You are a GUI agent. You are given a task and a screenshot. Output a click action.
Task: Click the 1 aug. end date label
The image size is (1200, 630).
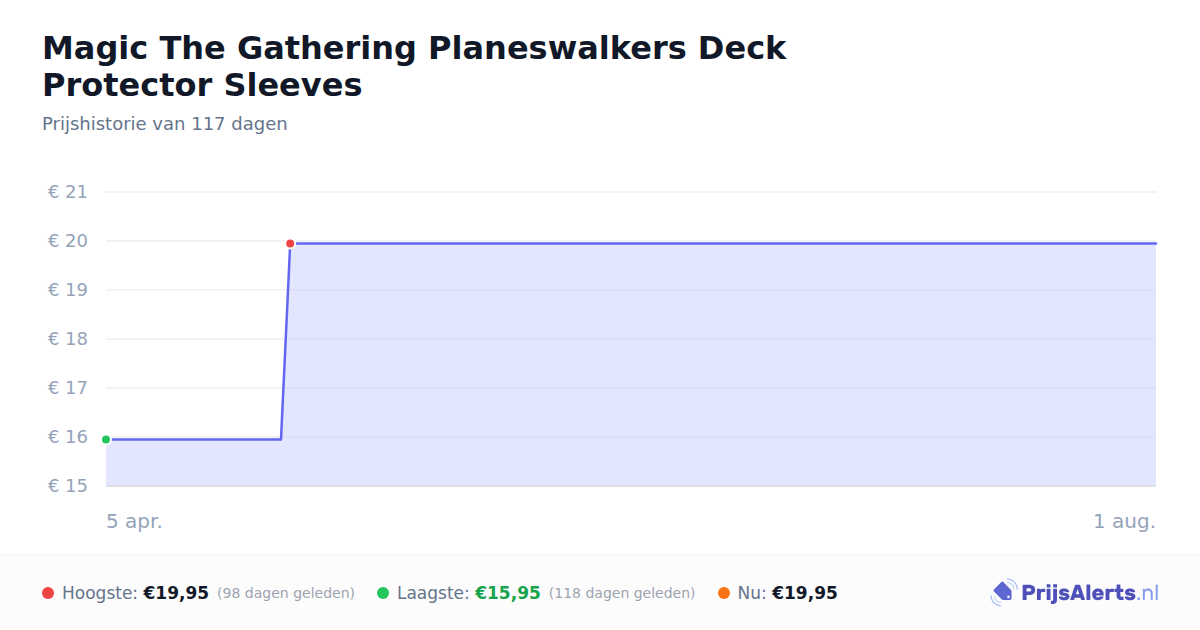point(1124,521)
